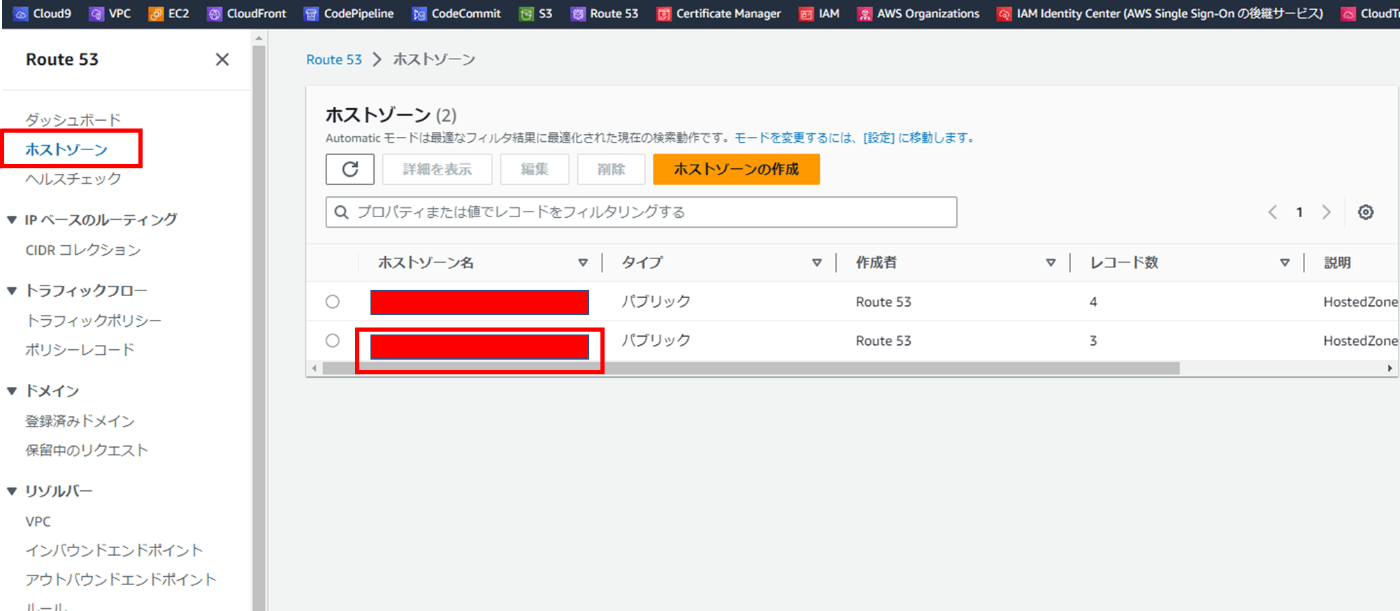Screen dimensions: 1400x611
Task: Collapse the リゾルバー section
Action: (x=12, y=491)
